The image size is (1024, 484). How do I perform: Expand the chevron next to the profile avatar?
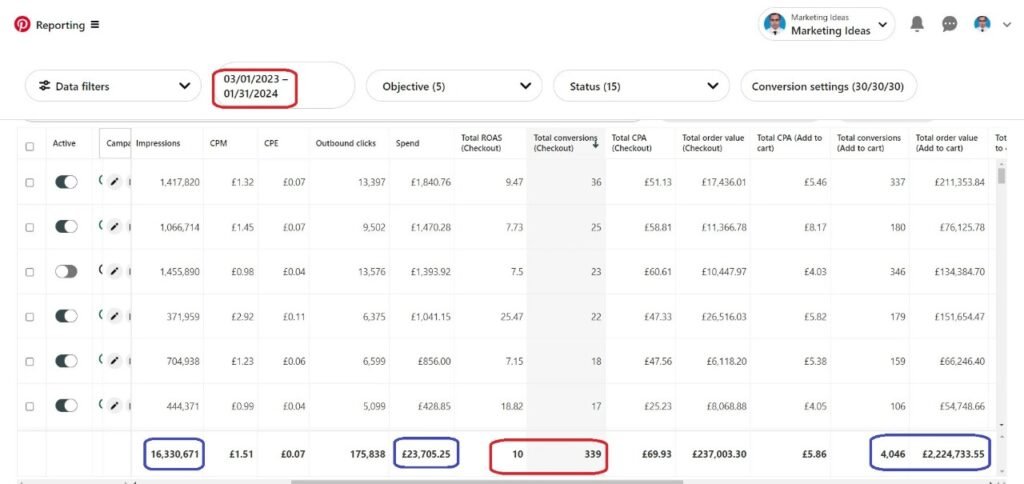pos(1007,25)
